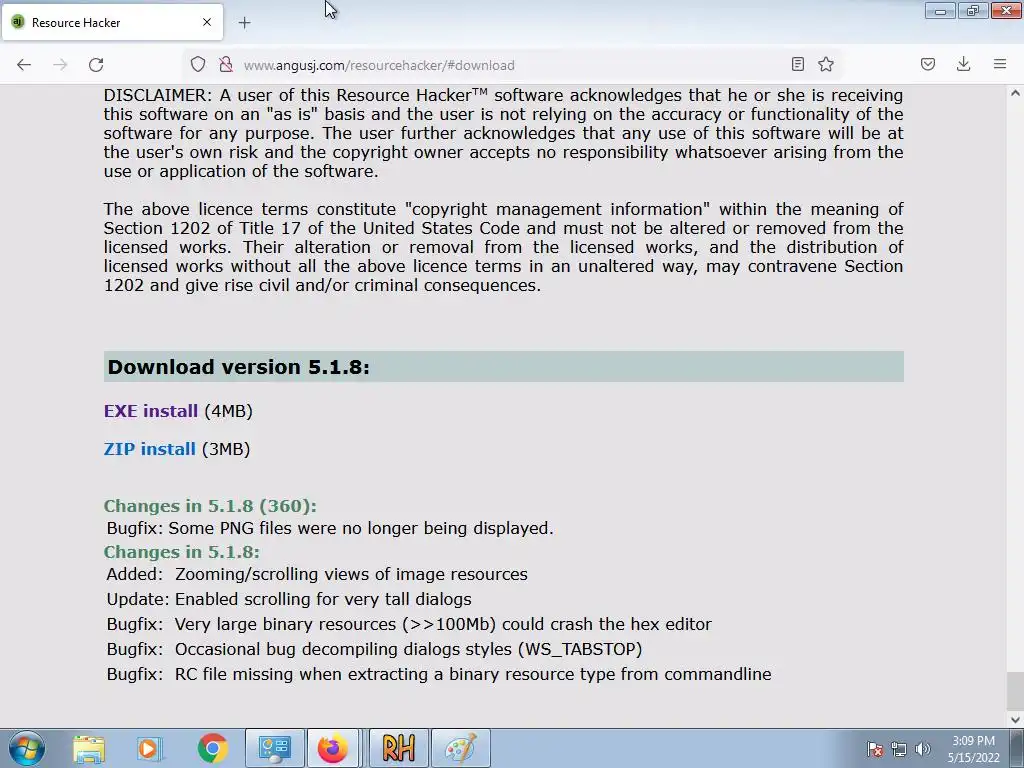Bookmark this page with the star icon
The height and width of the screenshot is (768, 1024).
click(x=826, y=64)
